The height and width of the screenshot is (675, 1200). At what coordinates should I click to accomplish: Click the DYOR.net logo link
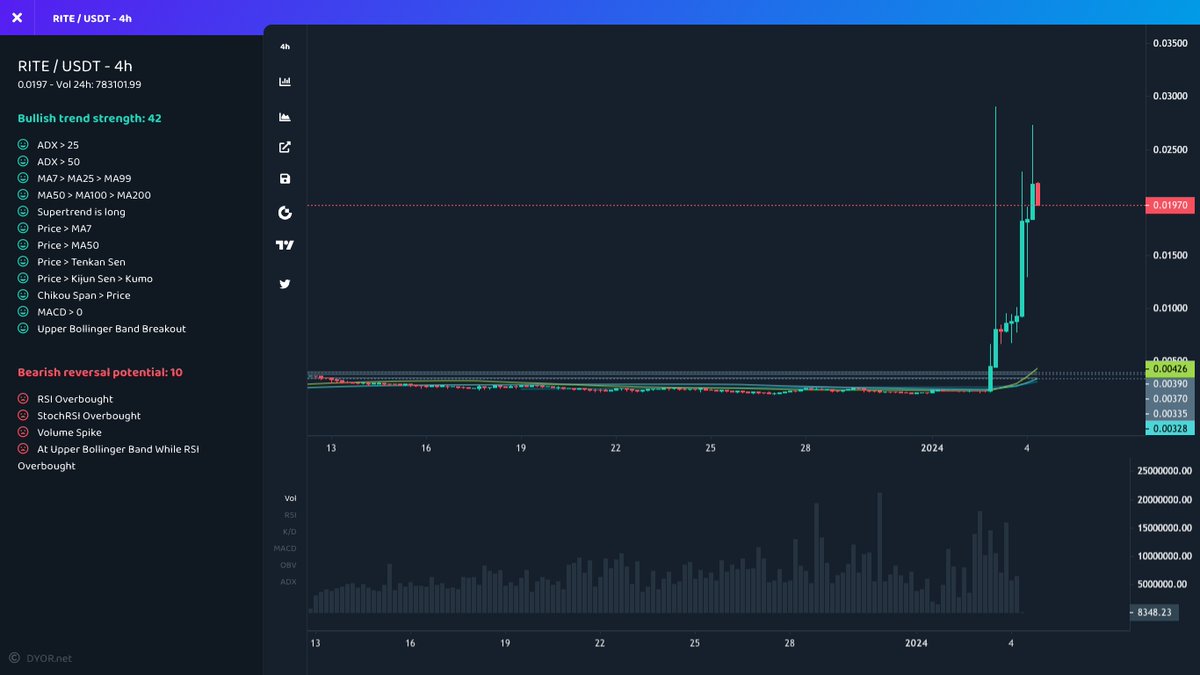[x=41, y=658]
